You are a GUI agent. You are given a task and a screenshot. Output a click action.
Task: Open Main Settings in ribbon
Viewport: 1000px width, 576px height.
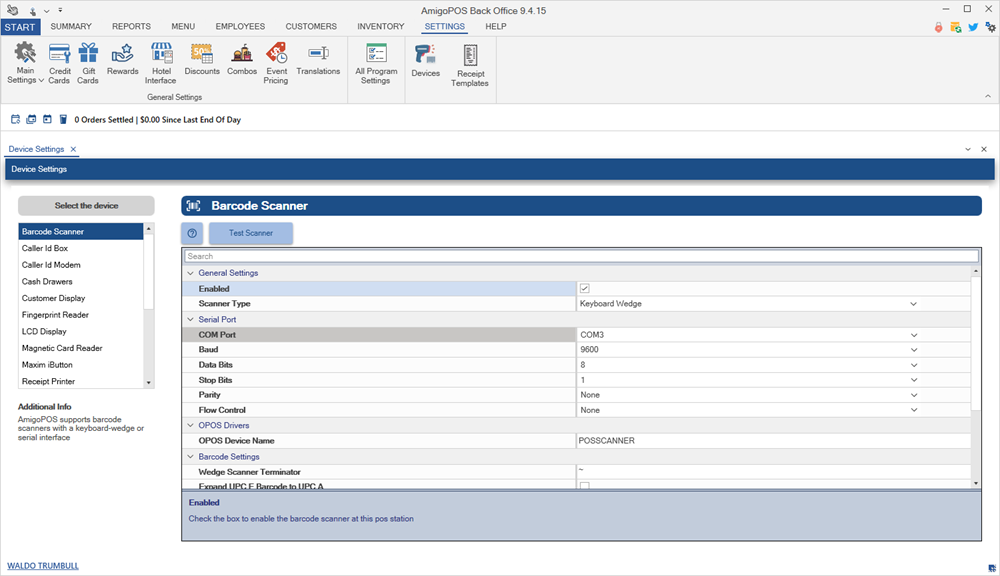click(25, 63)
